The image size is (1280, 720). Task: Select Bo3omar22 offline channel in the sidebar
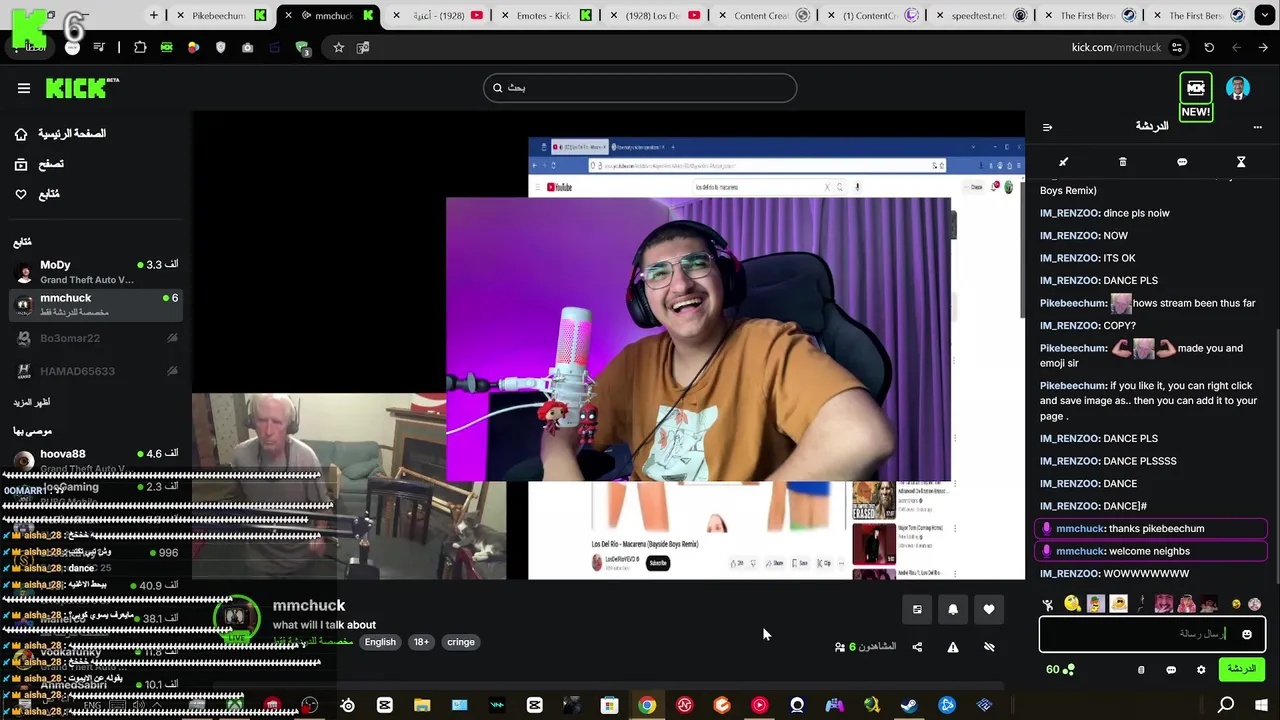pyautogui.click(x=96, y=338)
